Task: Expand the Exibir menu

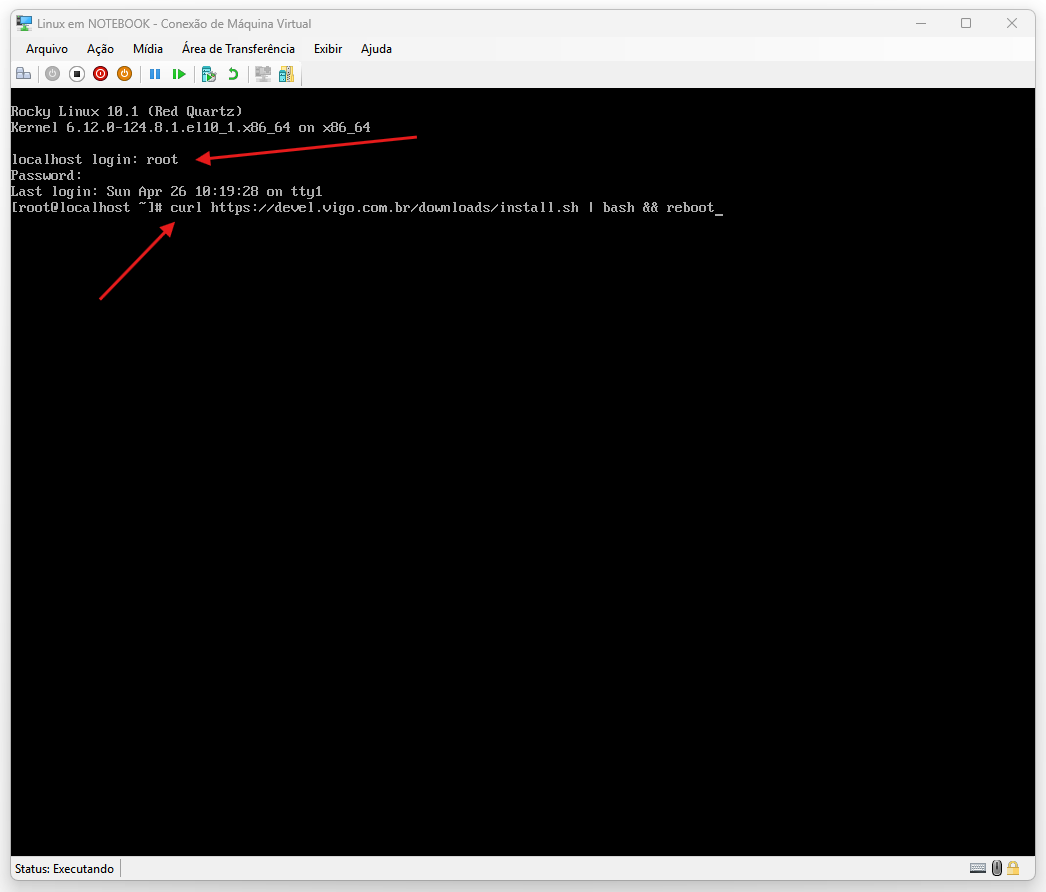Action: 327,49
